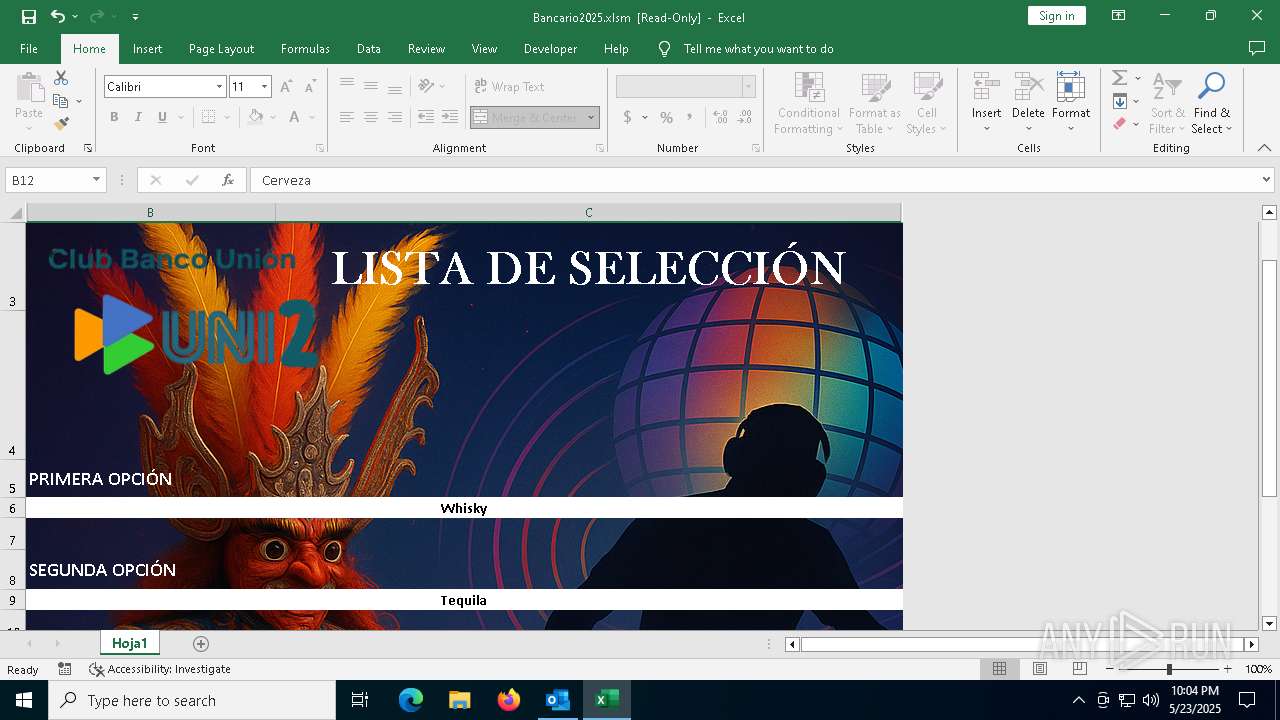Image resolution: width=1280 pixels, height=720 pixels.
Task: Align text to the left
Action: coord(347,117)
